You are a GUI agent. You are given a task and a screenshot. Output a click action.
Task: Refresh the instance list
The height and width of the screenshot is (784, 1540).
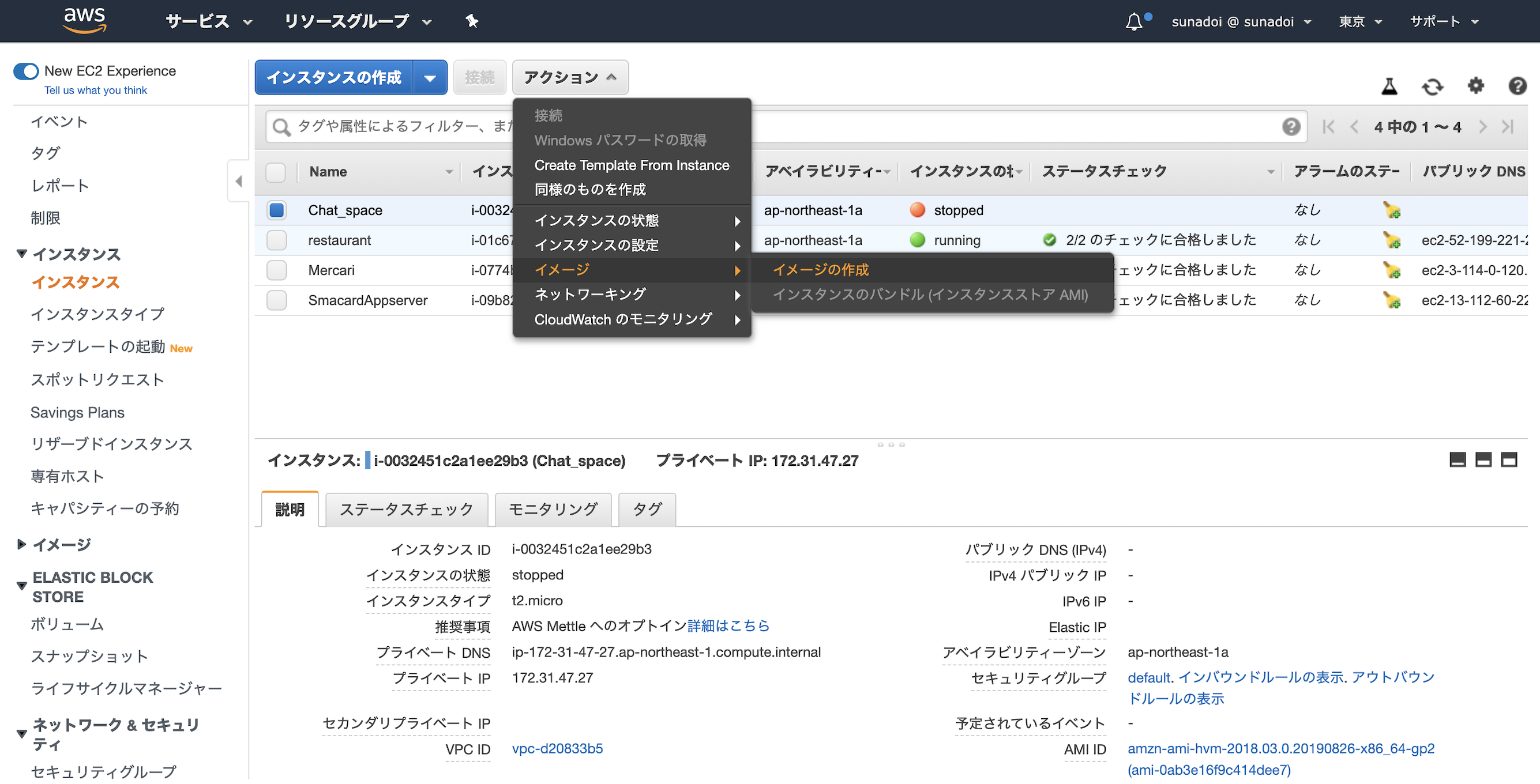(1432, 86)
